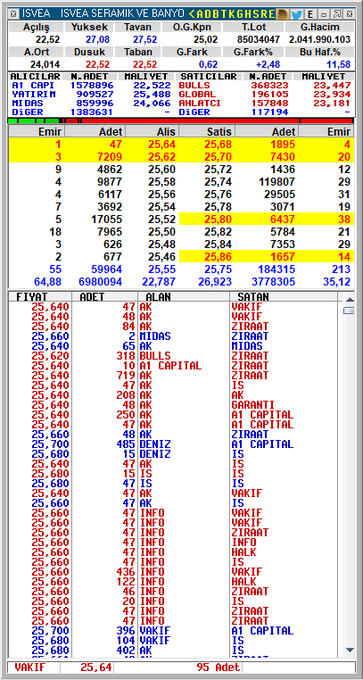Select the yellow 'H' shortcut letter
363x680 pixels.
pyautogui.click(x=249, y=14)
